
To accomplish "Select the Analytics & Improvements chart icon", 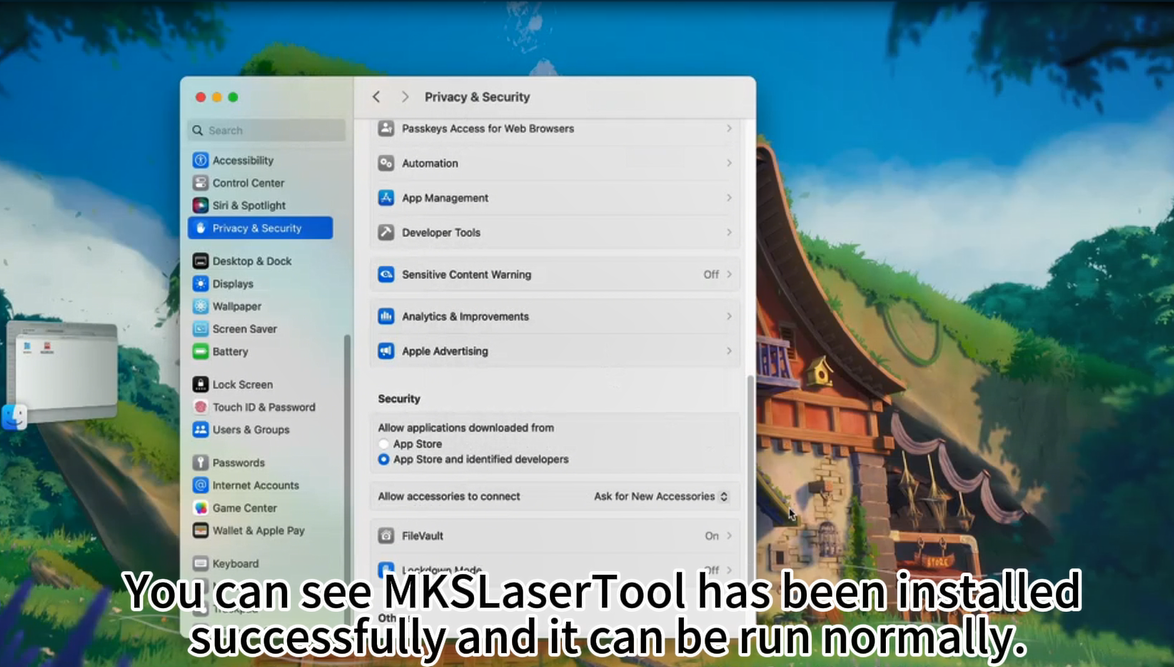I will click(x=386, y=317).
